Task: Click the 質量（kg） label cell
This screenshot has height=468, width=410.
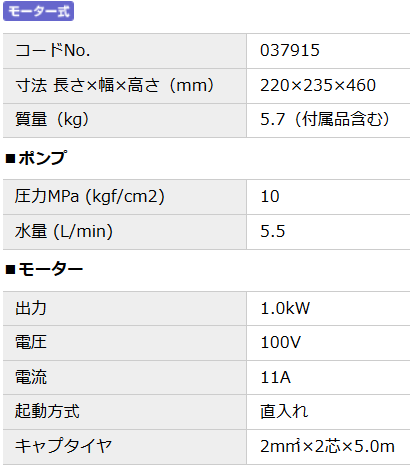Action: click(125, 120)
